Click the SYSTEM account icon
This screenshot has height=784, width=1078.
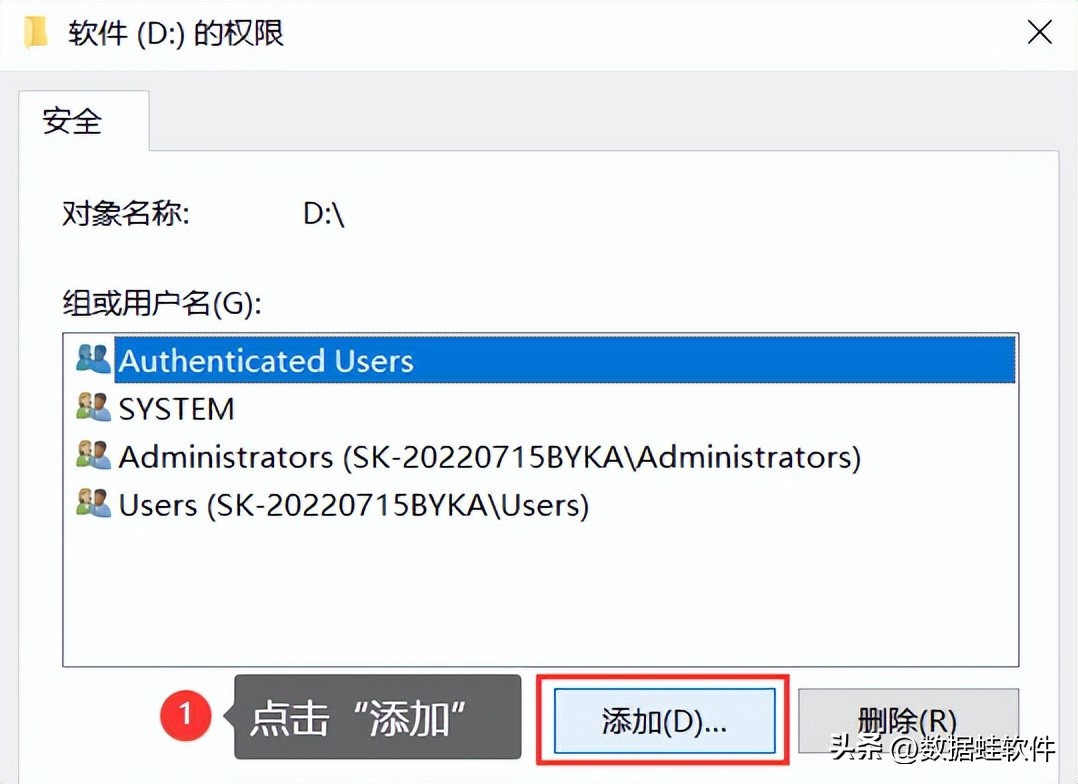click(x=93, y=408)
